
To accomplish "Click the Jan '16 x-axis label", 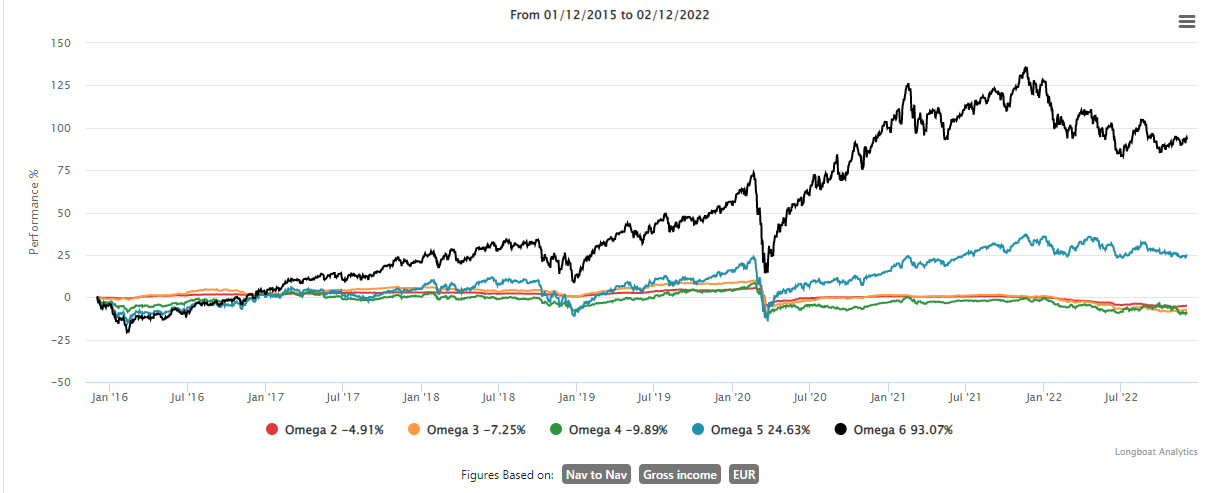I will pos(109,397).
